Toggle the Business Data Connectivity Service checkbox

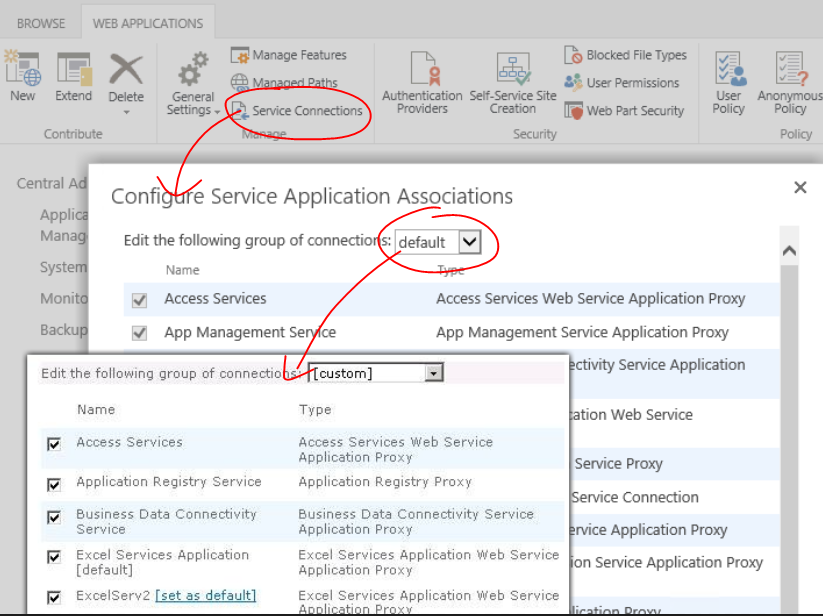[54, 518]
